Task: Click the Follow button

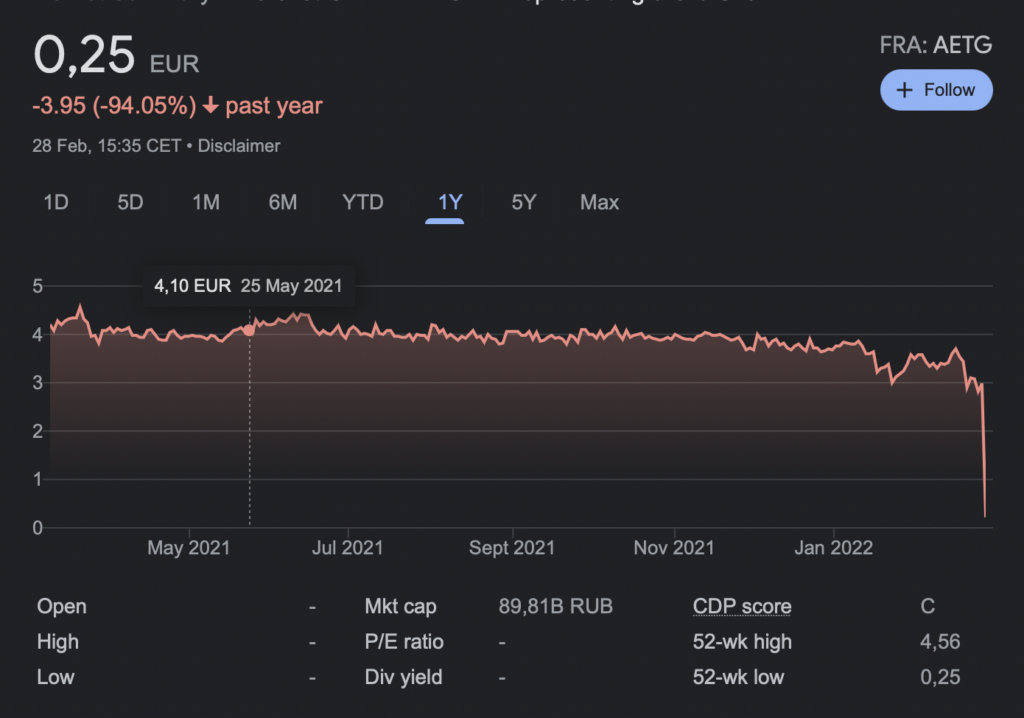Action: [936, 90]
